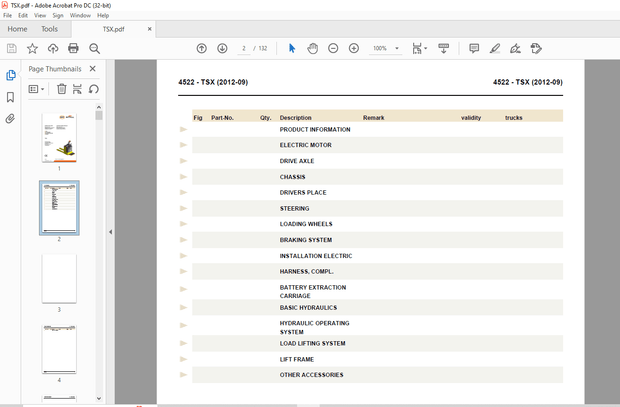Open the Page Thumbnails sidebar icon
The height and width of the screenshot is (407, 620).
click(x=11, y=75)
